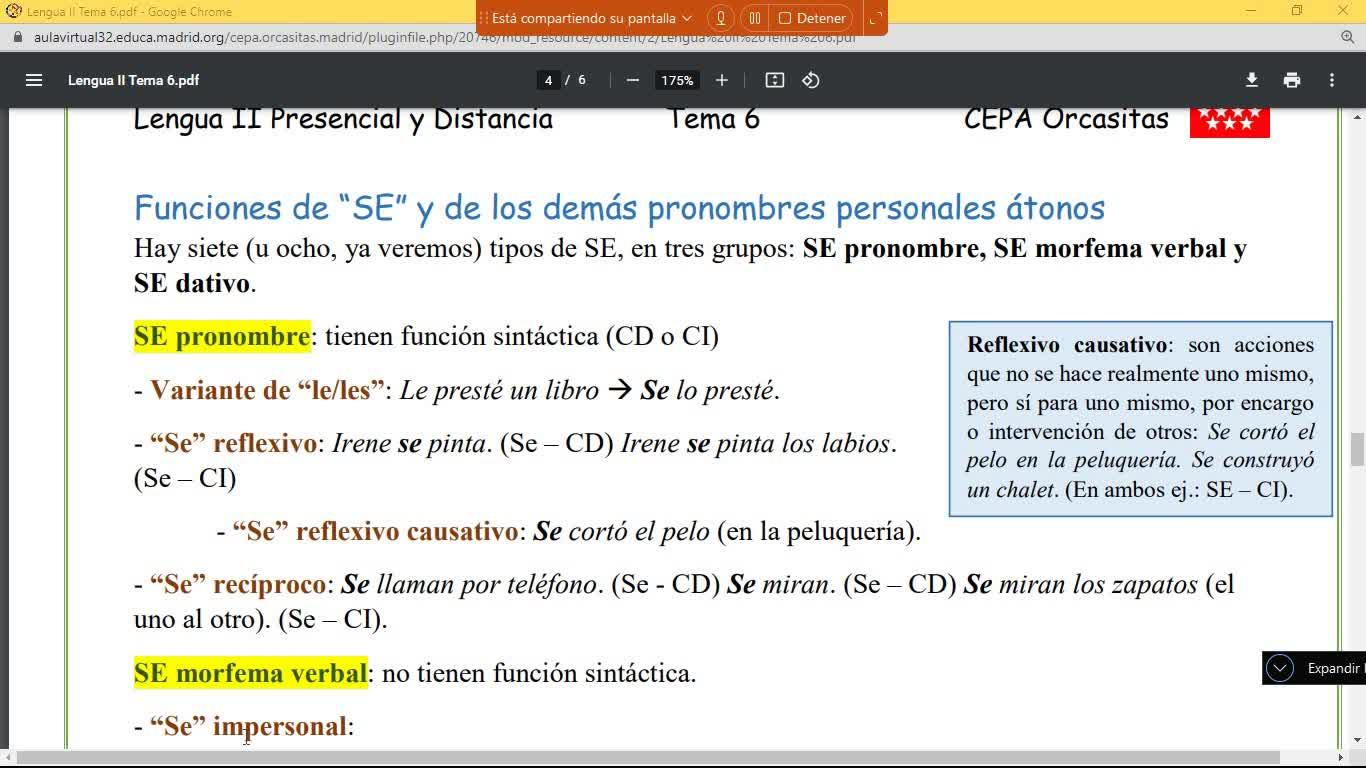Rotate the PDF document counterclockwise
Screen dimensions: 1366x768
tap(811, 80)
